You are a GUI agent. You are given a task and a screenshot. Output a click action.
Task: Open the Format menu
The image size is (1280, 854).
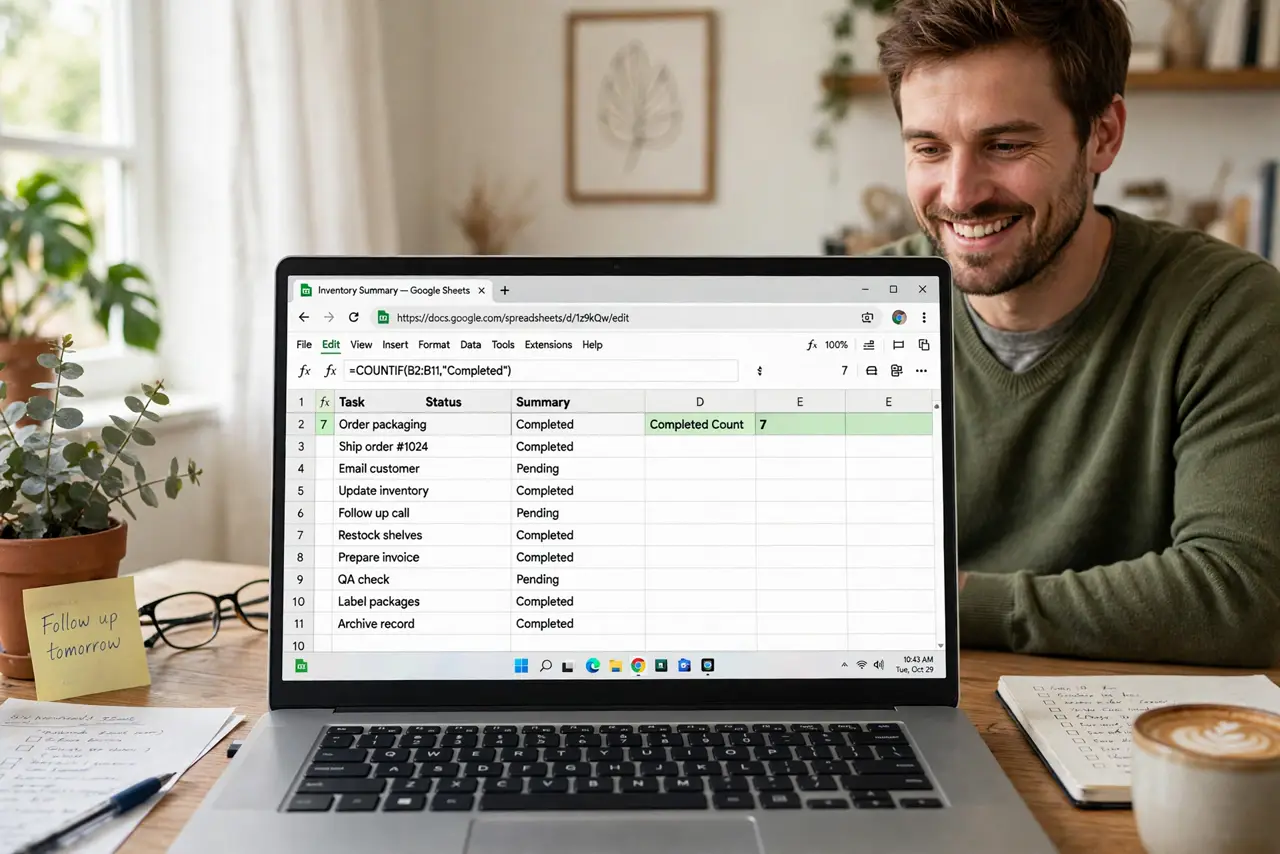click(x=434, y=345)
